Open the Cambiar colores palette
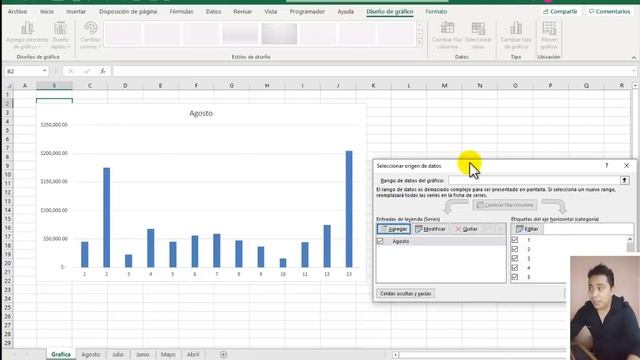This screenshot has width=640, height=360. [x=90, y=36]
